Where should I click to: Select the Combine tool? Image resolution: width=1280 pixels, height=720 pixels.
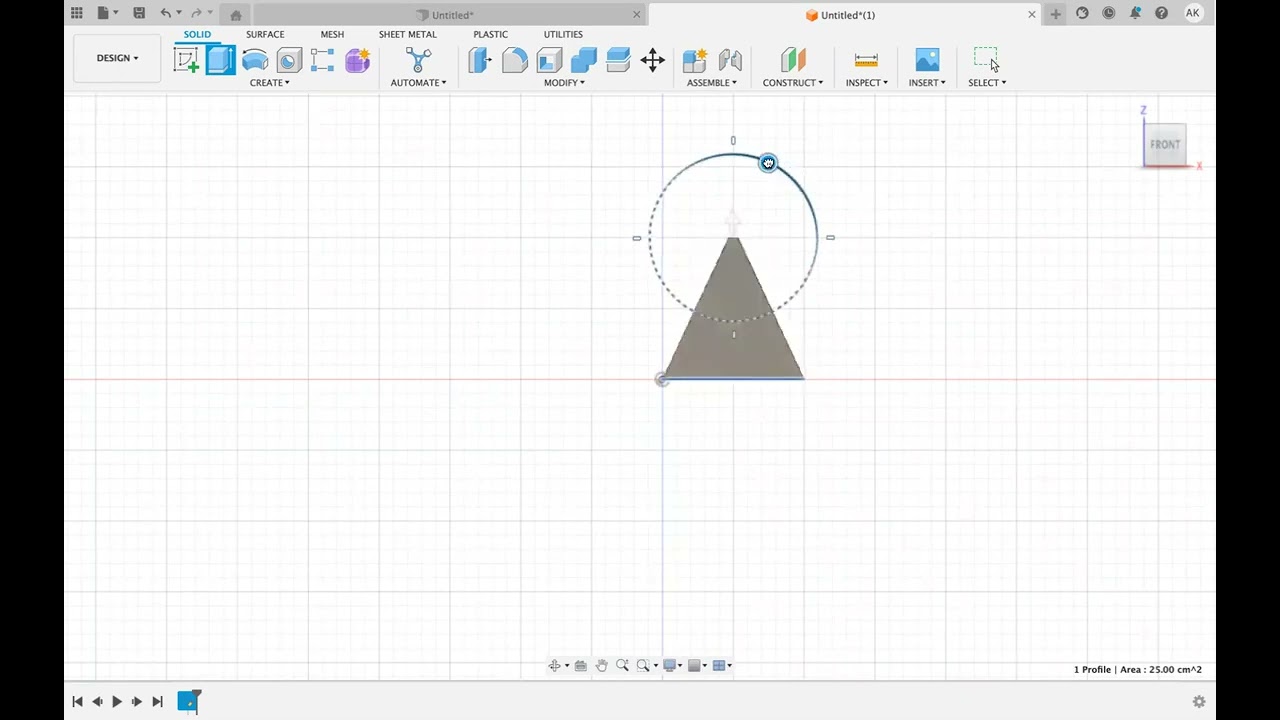(x=584, y=60)
